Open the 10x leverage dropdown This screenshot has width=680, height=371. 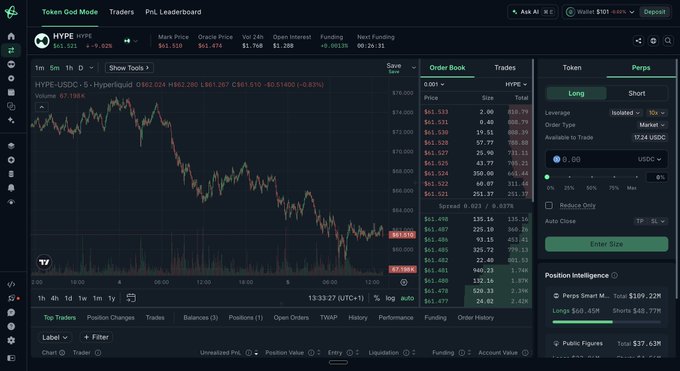pos(657,113)
